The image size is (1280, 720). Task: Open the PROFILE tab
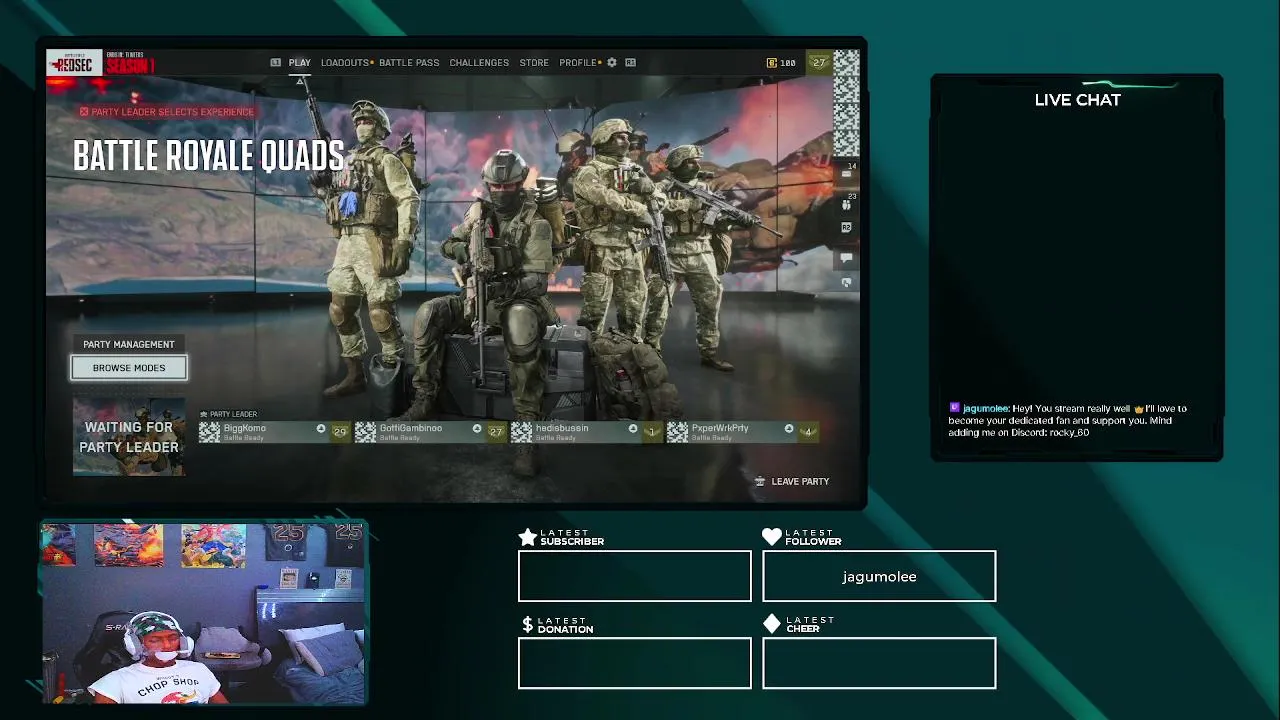[x=578, y=63]
